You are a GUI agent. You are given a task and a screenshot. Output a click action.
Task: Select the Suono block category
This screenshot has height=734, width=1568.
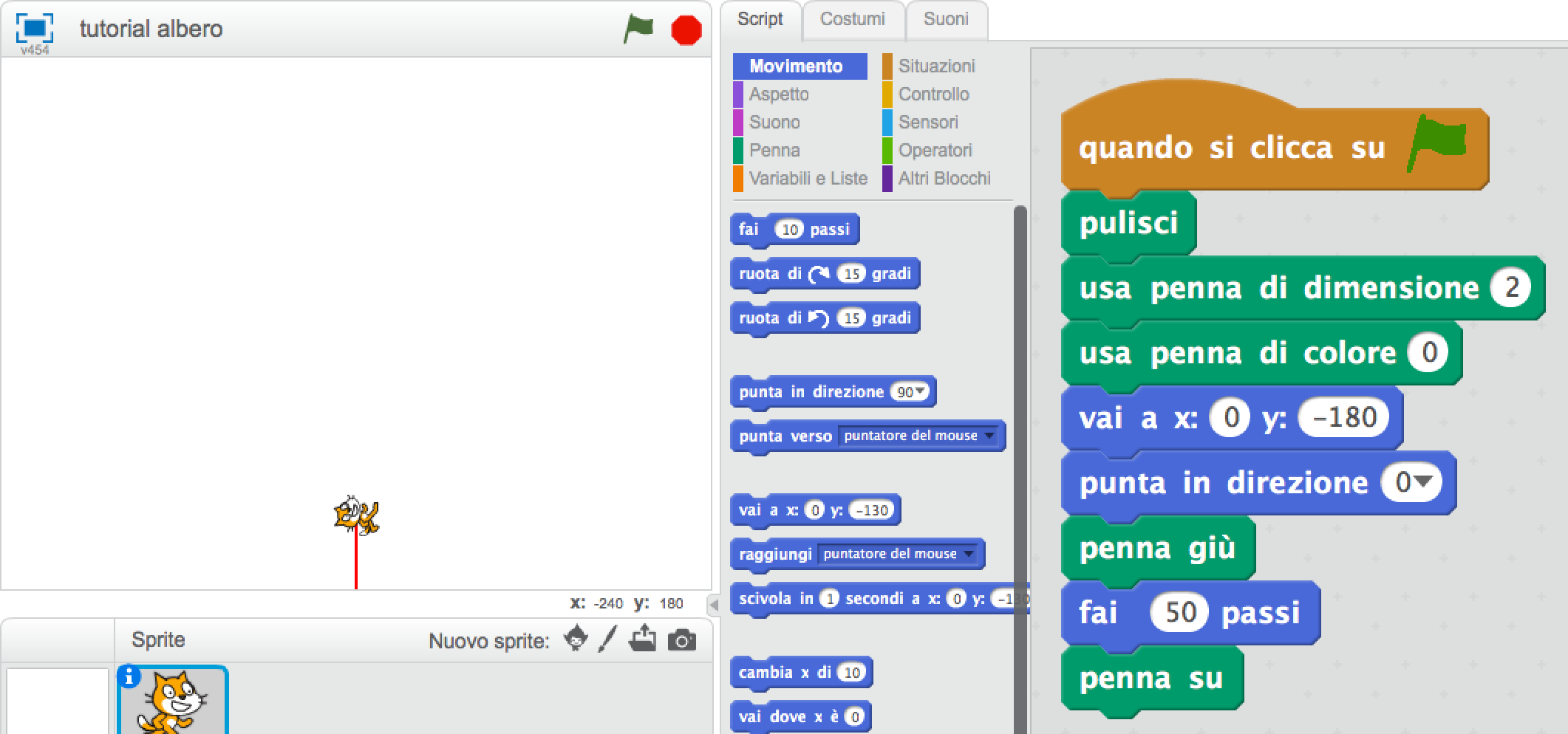[x=774, y=122]
